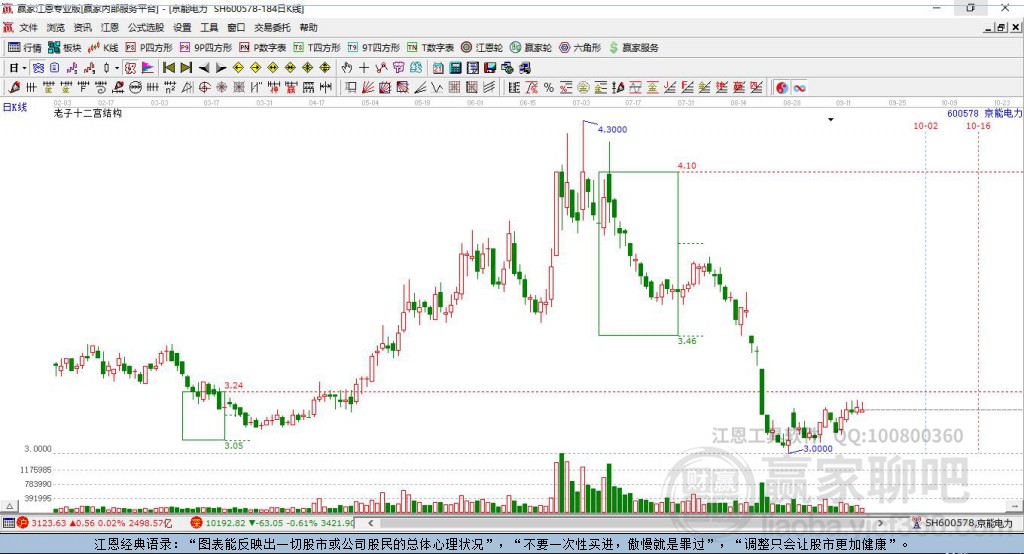
Task: Open the 江恩 menu
Action: click(x=110, y=27)
